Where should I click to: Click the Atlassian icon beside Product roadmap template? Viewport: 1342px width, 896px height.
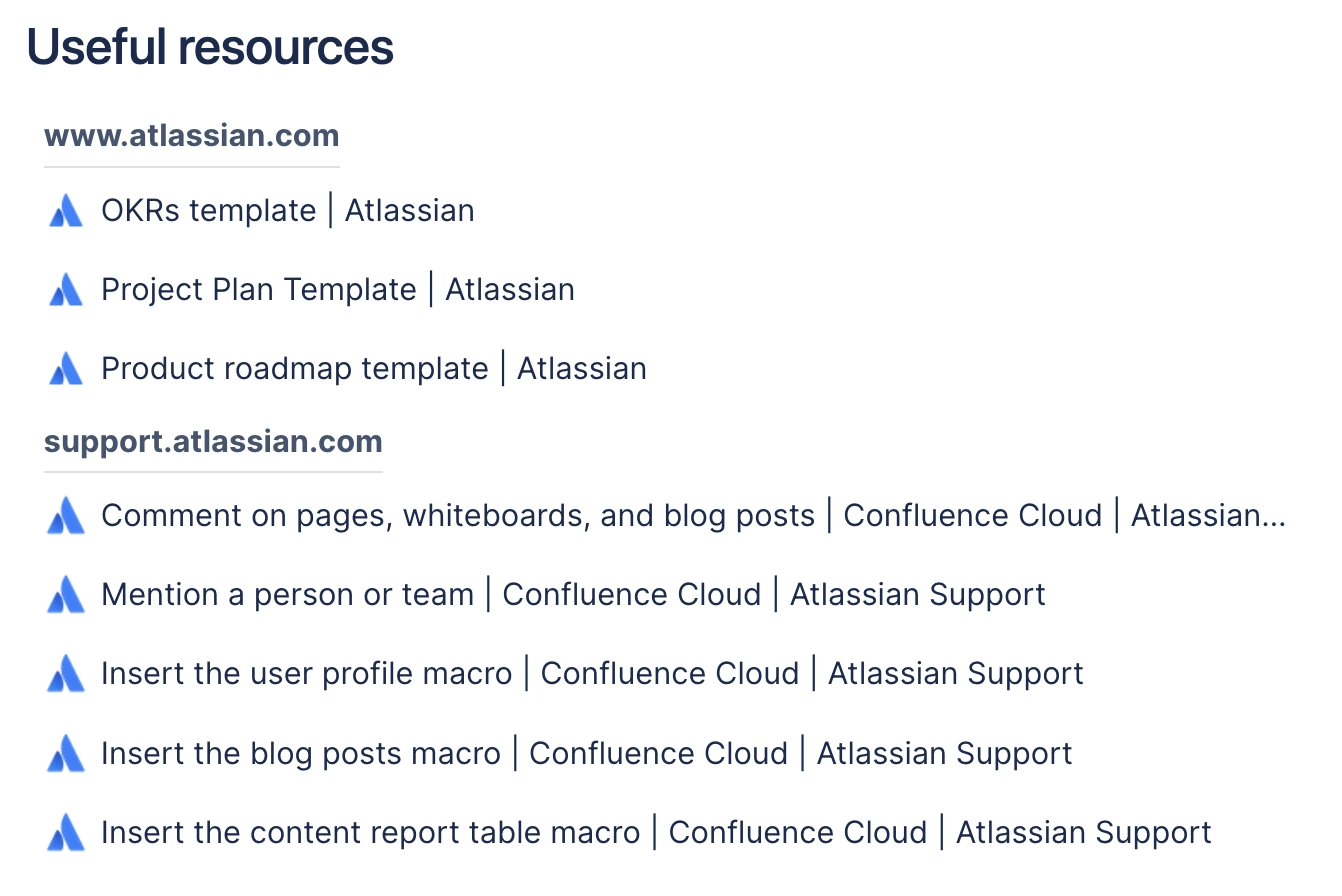click(x=66, y=369)
